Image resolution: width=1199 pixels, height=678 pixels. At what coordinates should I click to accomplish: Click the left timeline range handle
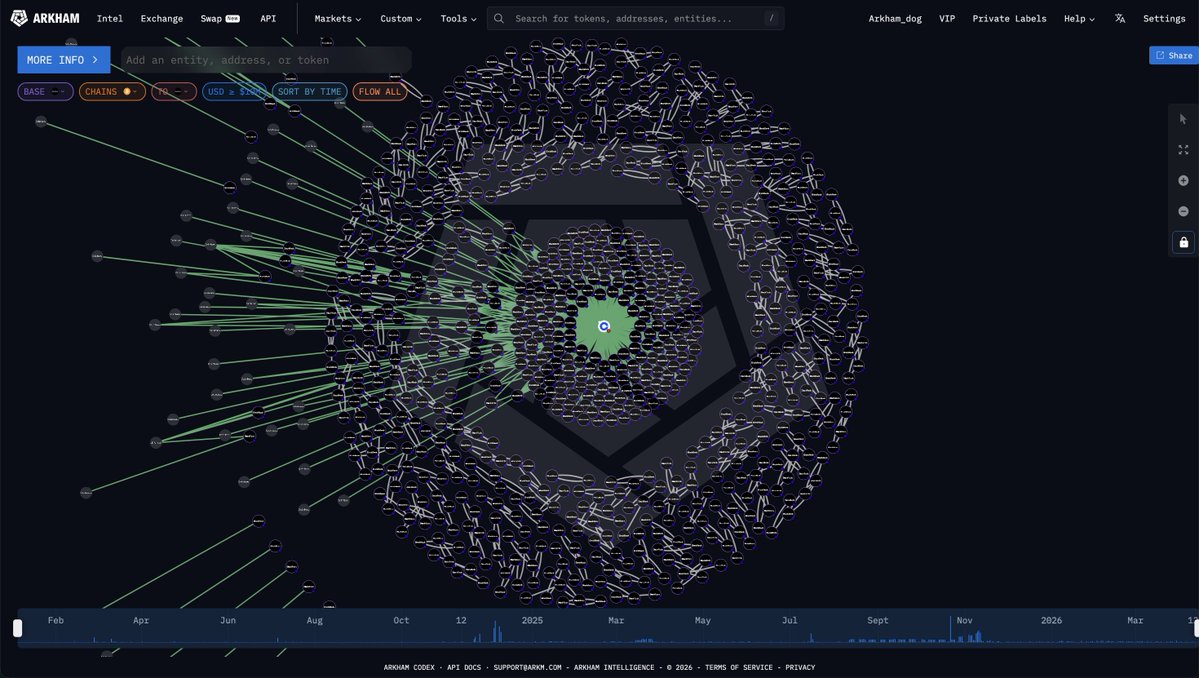tap(17, 628)
